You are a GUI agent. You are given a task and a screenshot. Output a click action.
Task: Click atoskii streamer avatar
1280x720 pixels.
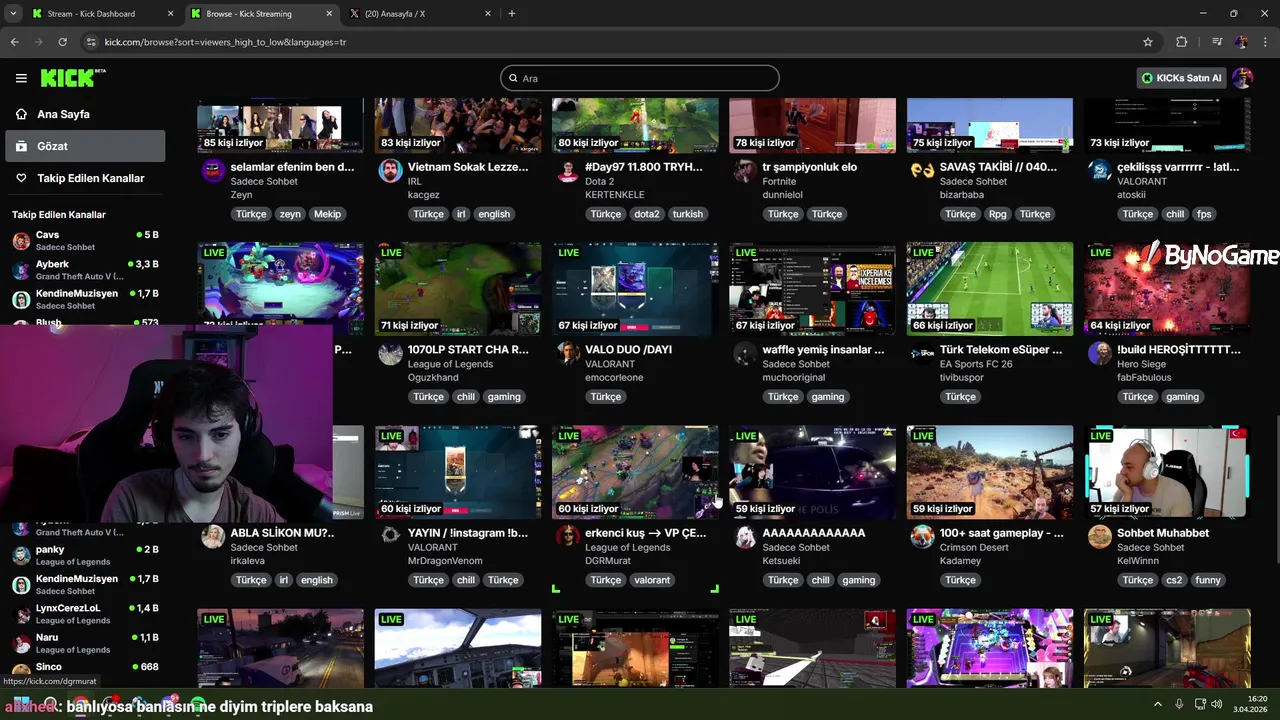click(x=1100, y=170)
